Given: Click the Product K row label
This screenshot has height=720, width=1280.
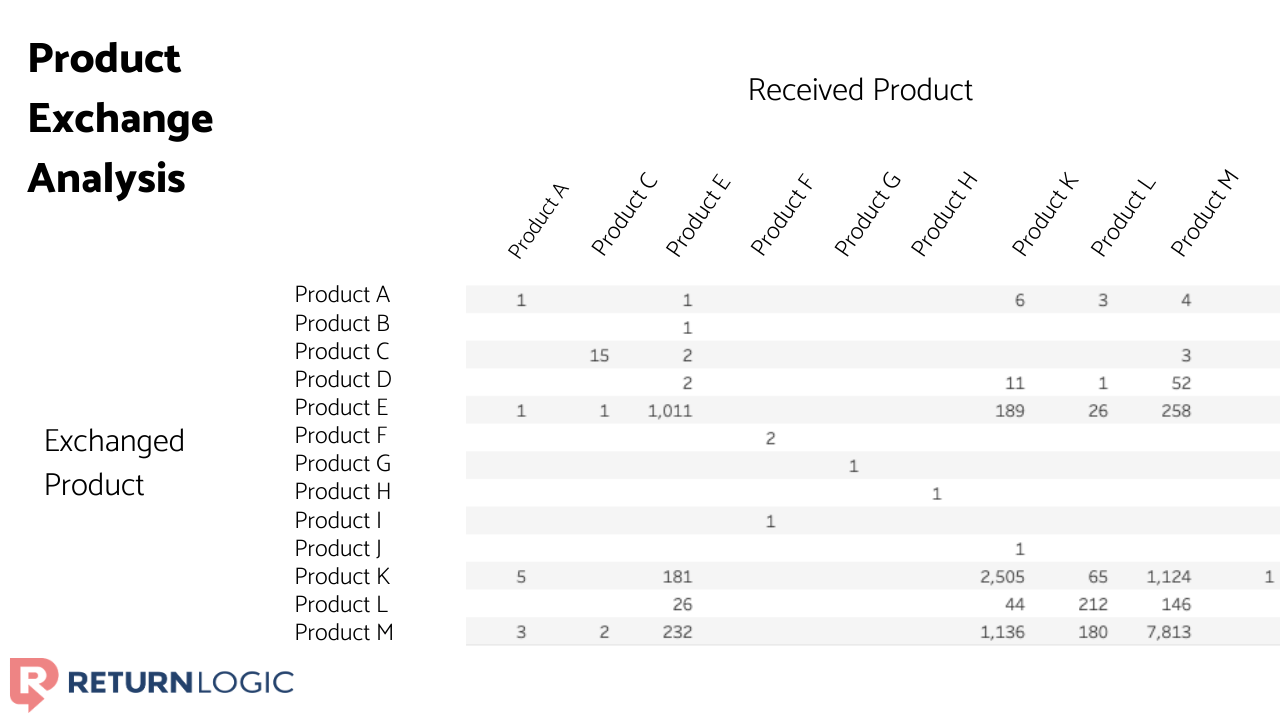Looking at the screenshot, I should click(x=342, y=577).
